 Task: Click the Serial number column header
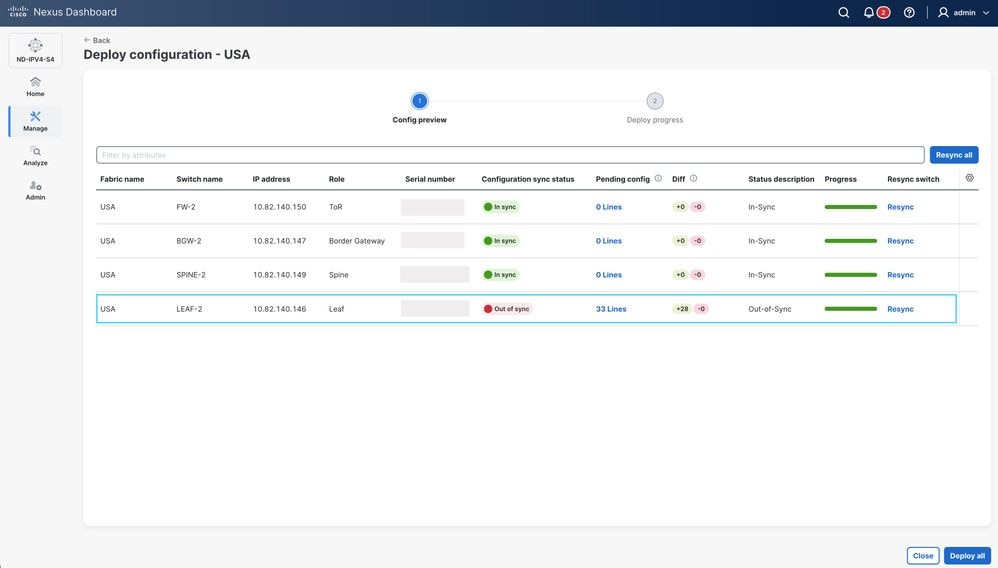point(430,179)
